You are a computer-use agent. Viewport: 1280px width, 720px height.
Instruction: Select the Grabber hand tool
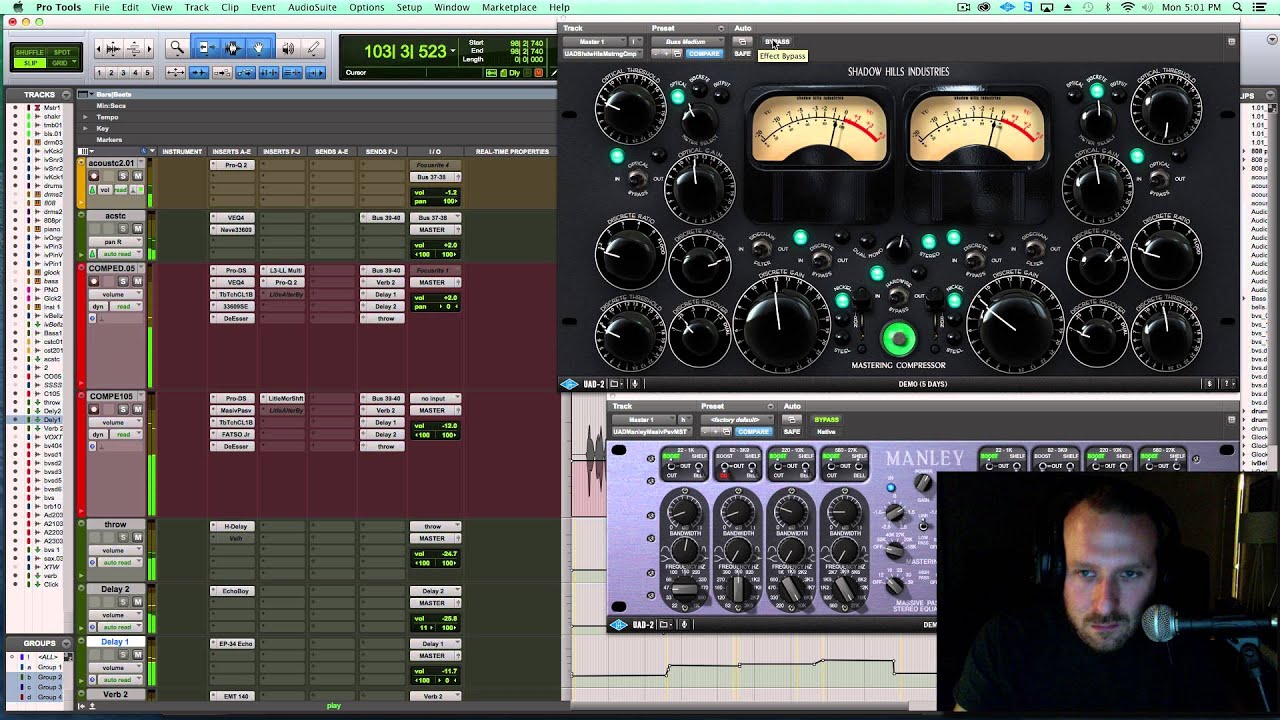(258, 48)
